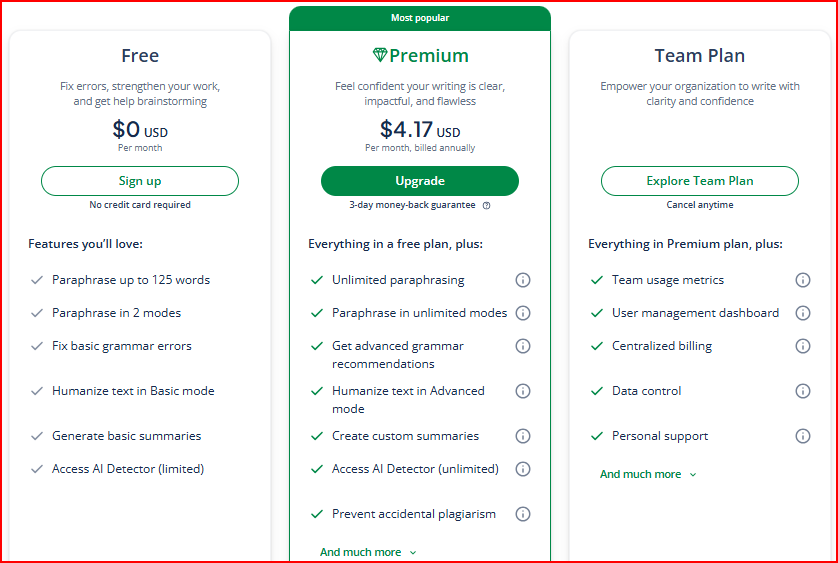The image size is (838, 563).
Task: Click info icon next to Personal support
Action: 802,436
